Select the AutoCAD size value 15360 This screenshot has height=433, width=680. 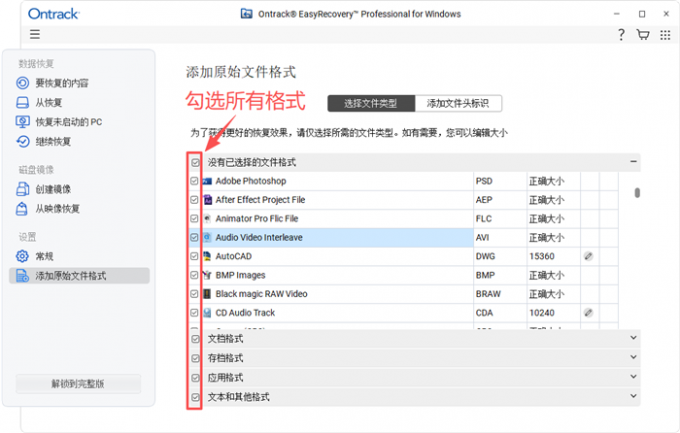542,256
